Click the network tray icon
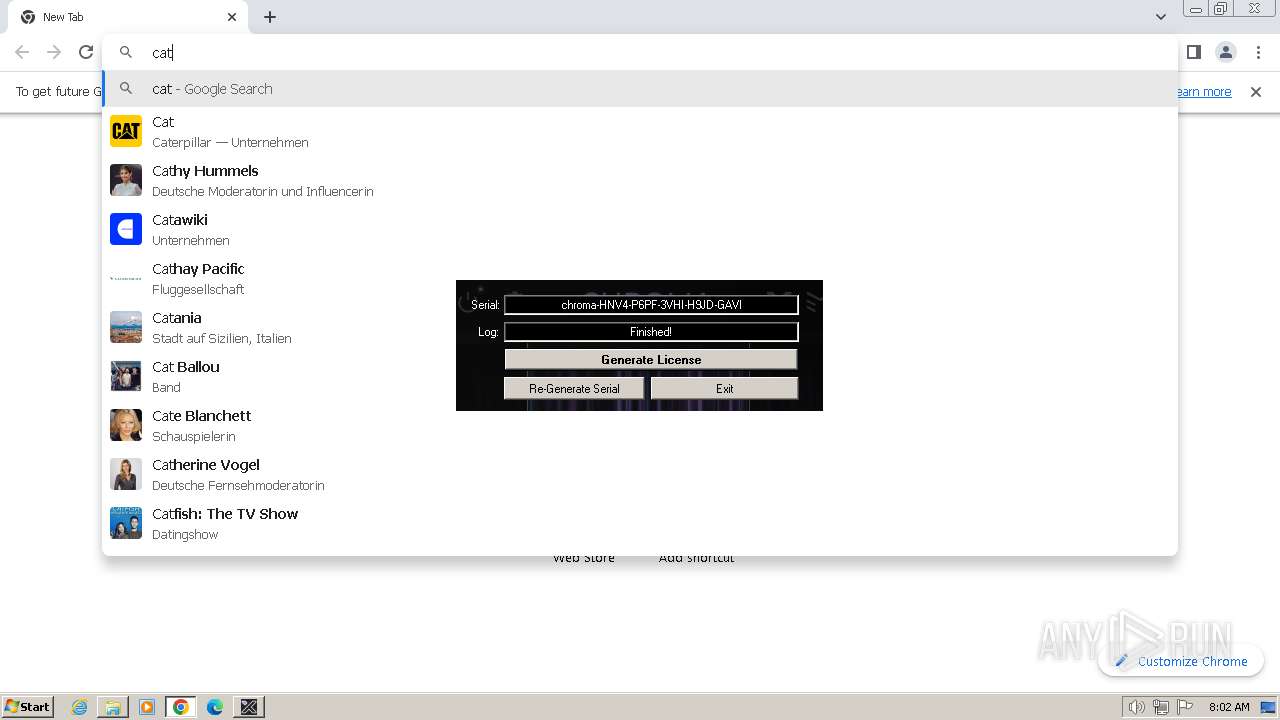The image size is (1280, 720). (1161, 707)
